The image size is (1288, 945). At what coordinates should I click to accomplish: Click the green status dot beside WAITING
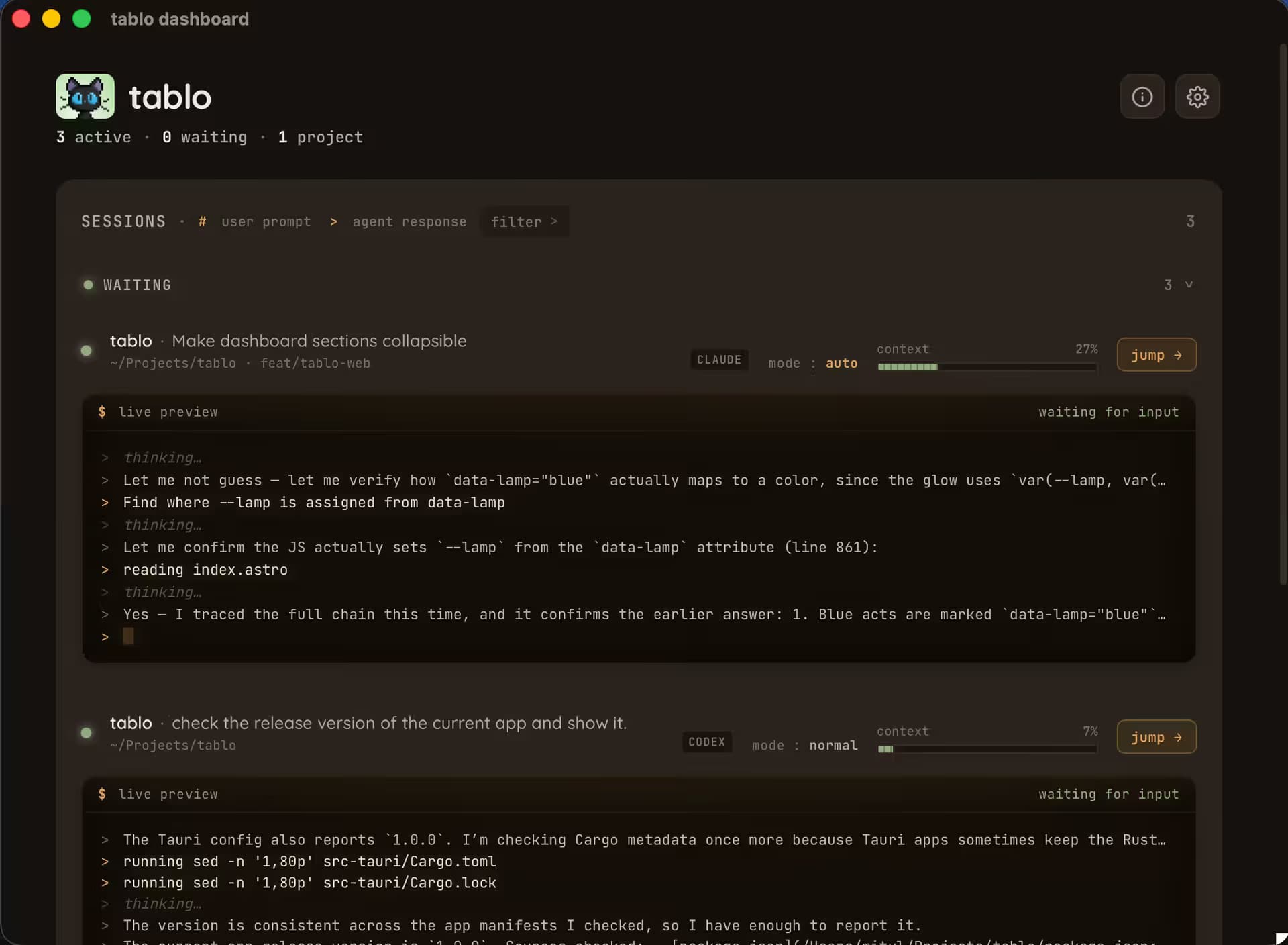tap(88, 285)
